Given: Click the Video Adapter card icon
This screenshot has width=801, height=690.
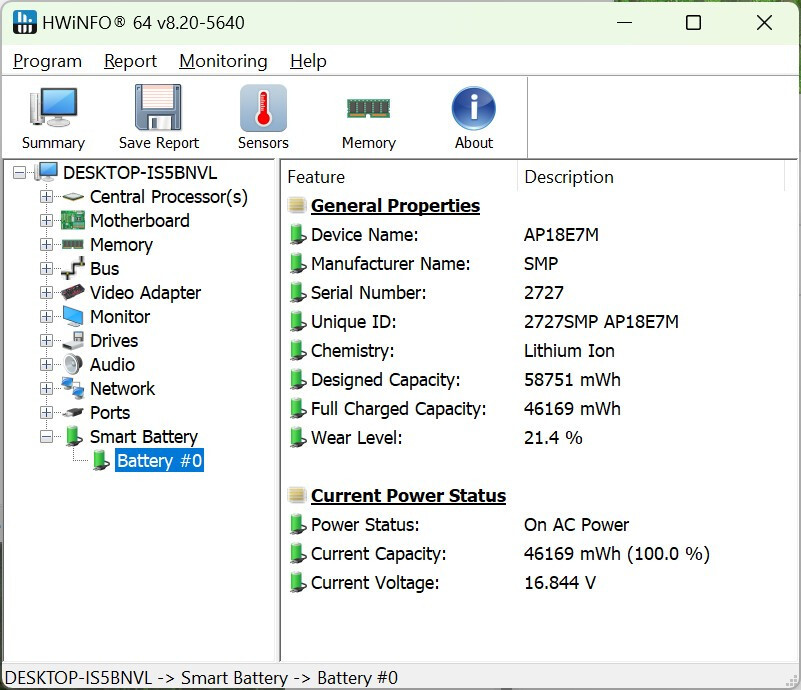Looking at the screenshot, I should 73,292.
